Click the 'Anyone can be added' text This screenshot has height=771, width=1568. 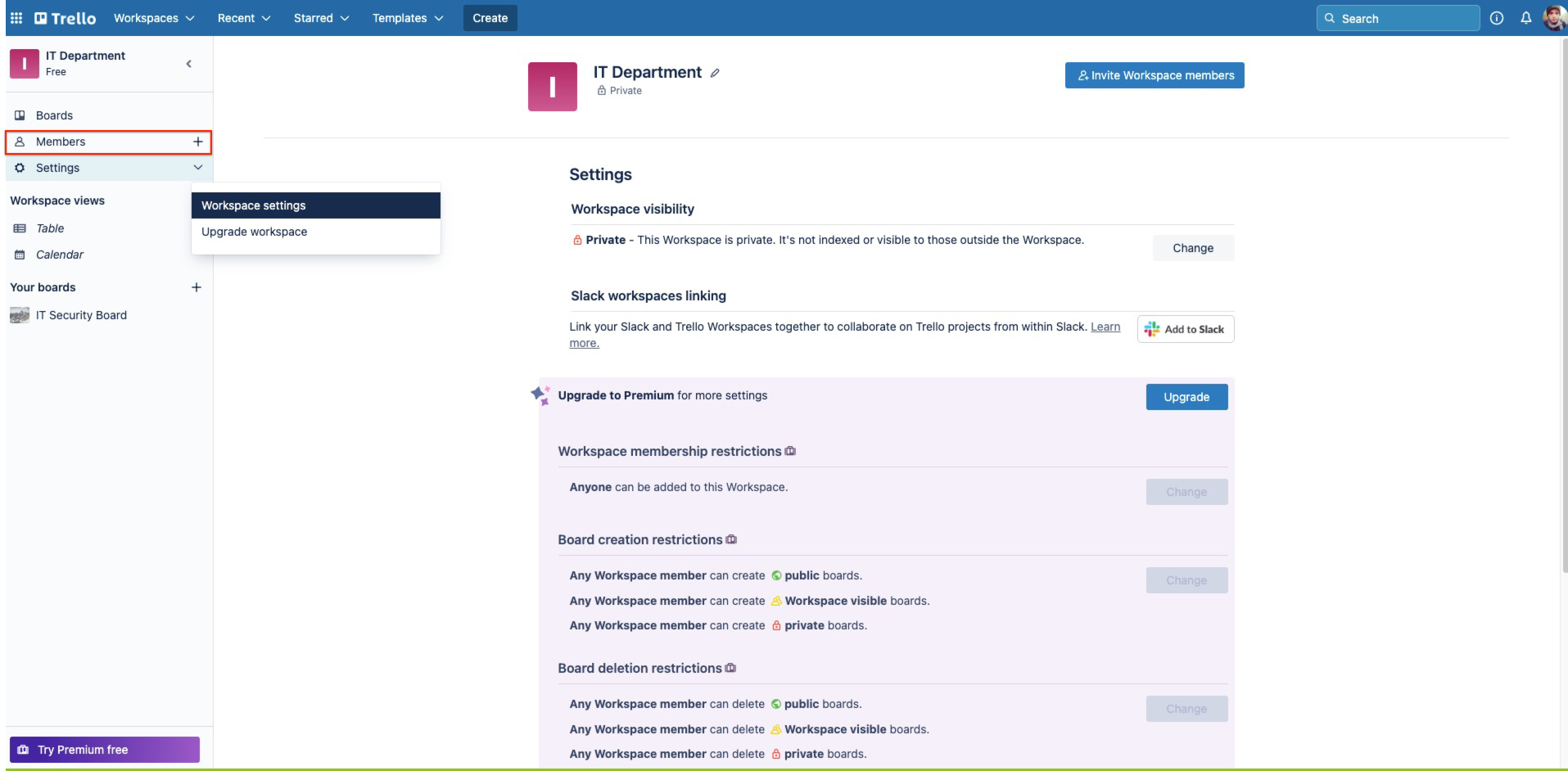click(679, 487)
